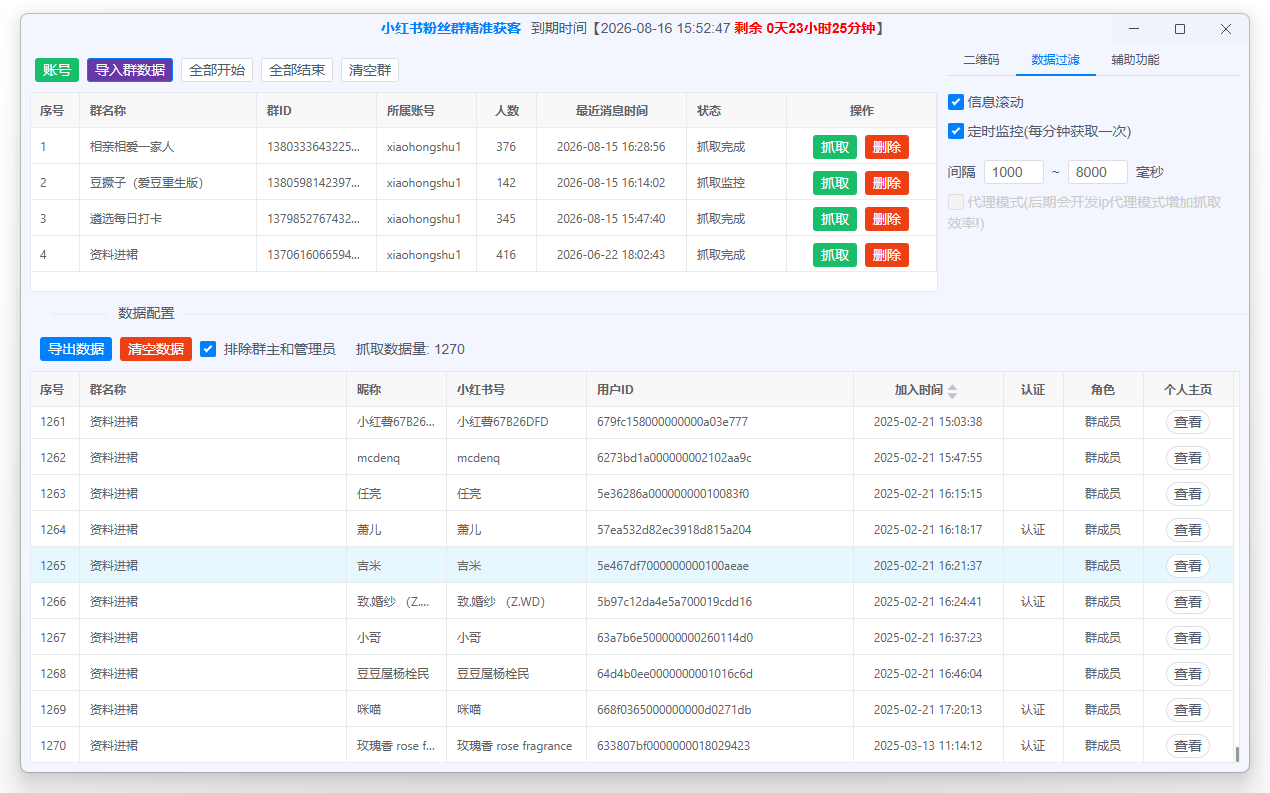Click the 全部结束 button

[297, 70]
